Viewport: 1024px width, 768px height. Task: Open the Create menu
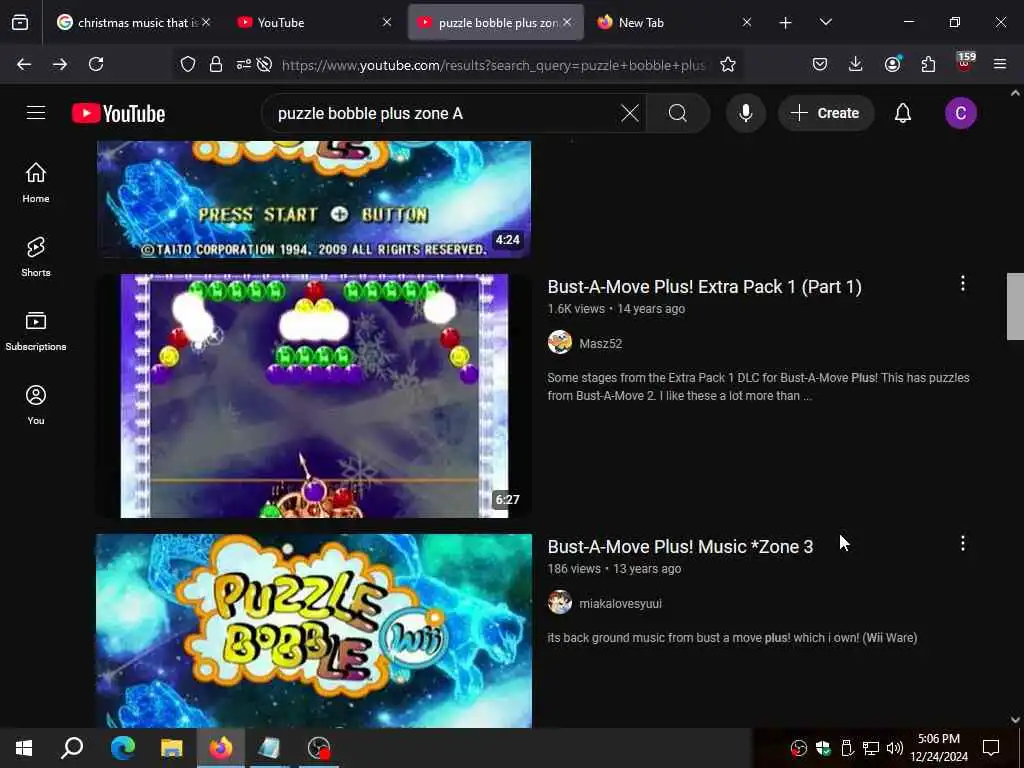[x=825, y=113]
